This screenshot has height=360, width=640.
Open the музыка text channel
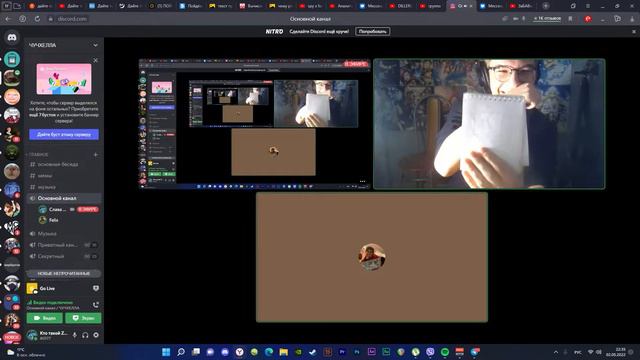[x=46, y=187]
